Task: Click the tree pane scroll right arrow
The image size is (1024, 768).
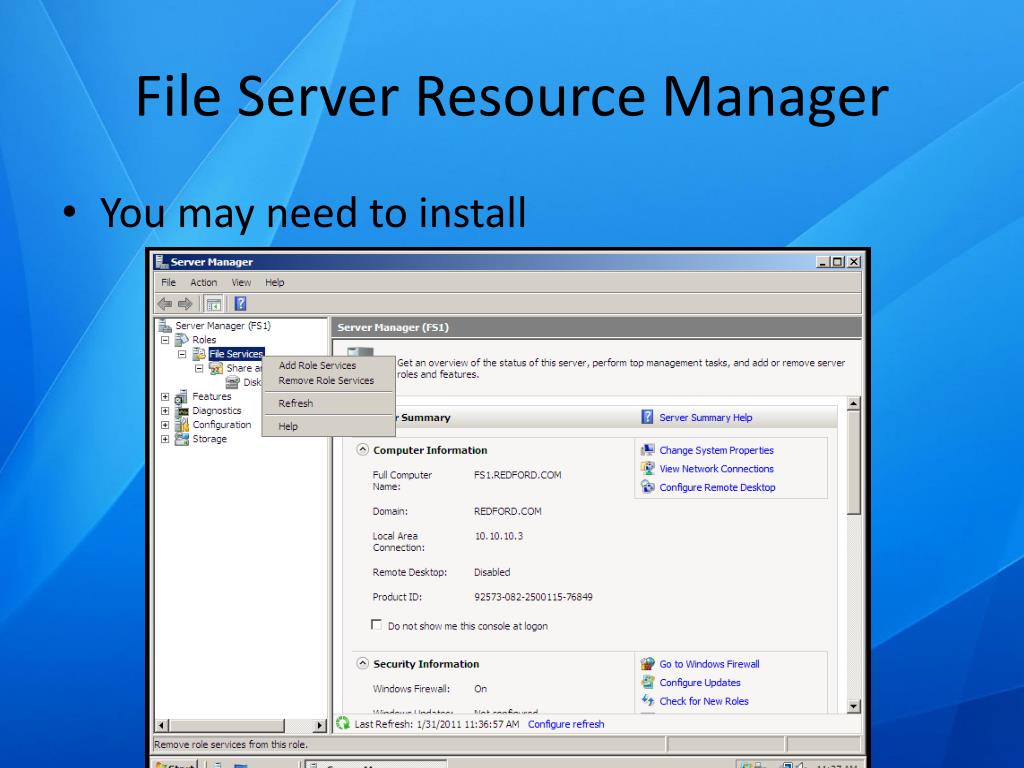Action: click(319, 725)
